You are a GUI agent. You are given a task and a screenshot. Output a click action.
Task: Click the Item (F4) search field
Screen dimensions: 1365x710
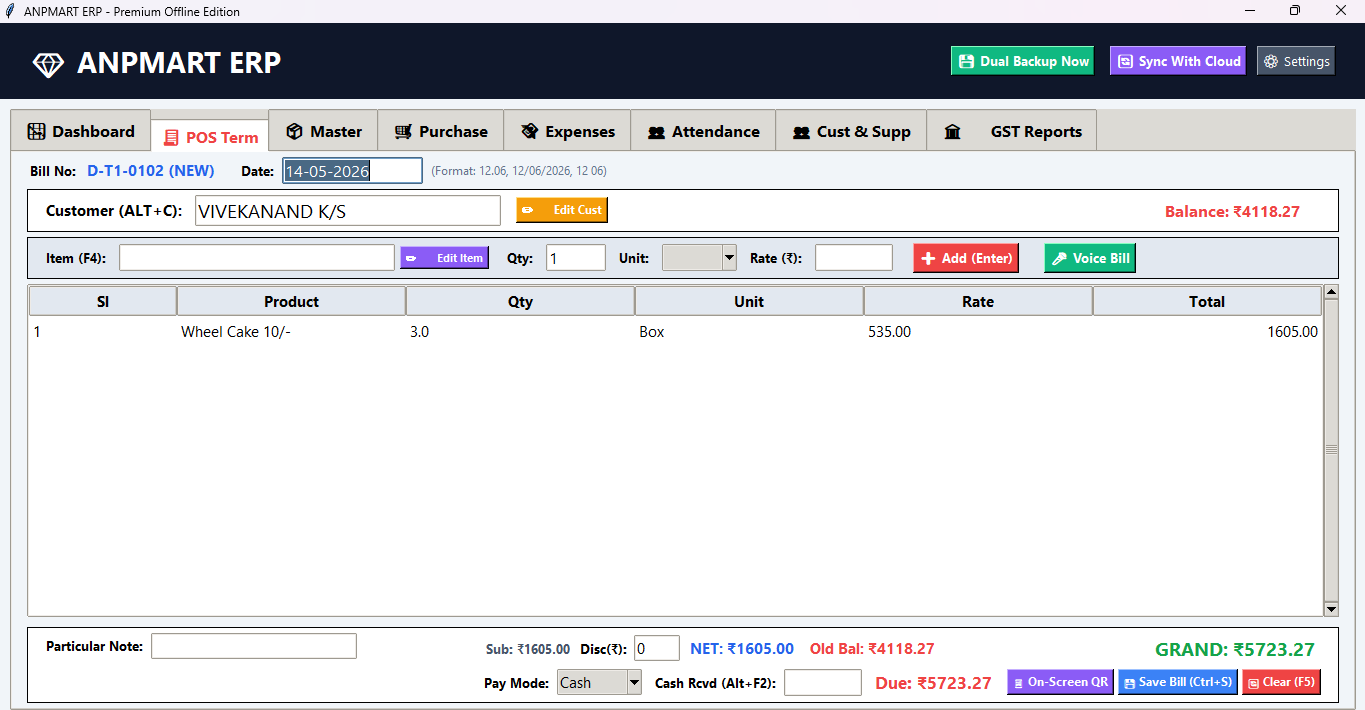click(x=257, y=258)
